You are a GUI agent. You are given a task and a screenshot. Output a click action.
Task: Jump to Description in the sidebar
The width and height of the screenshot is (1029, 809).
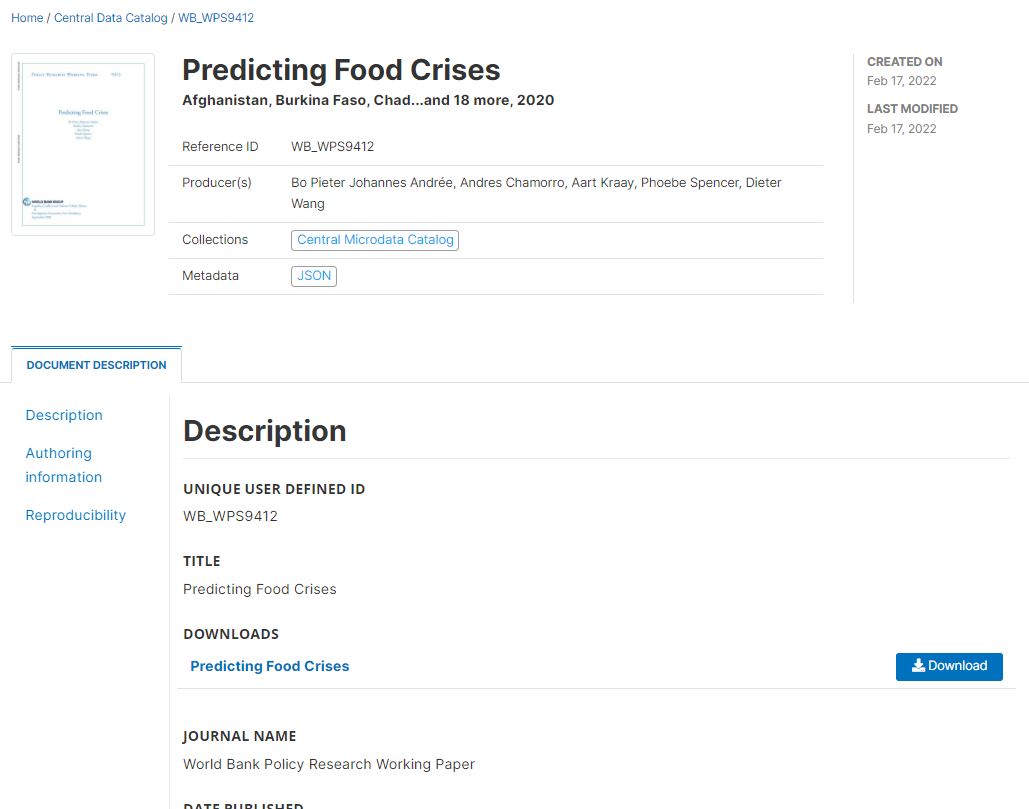(x=64, y=415)
